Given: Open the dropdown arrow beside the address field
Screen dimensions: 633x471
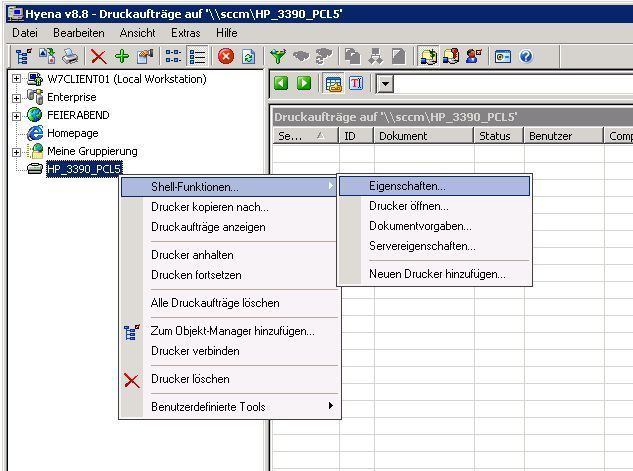Looking at the screenshot, I should [386, 84].
